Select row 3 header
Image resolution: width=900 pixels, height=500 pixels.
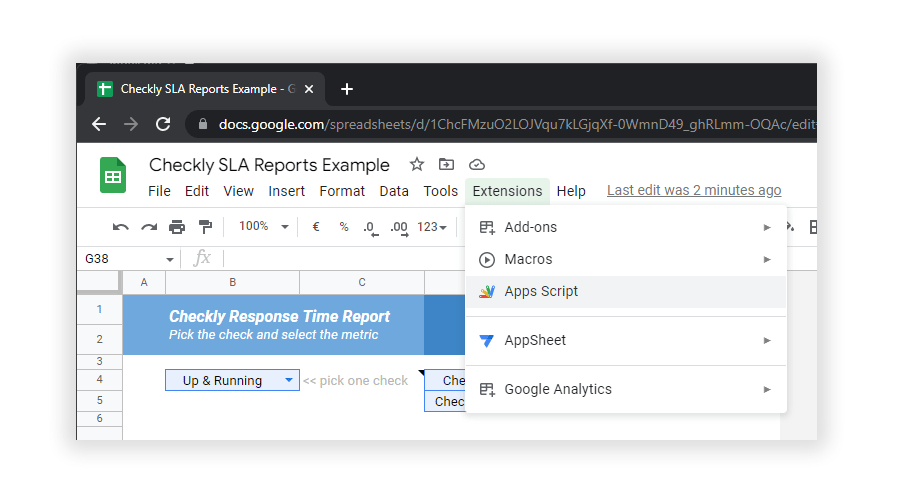pyautogui.click(x=99, y=361)
